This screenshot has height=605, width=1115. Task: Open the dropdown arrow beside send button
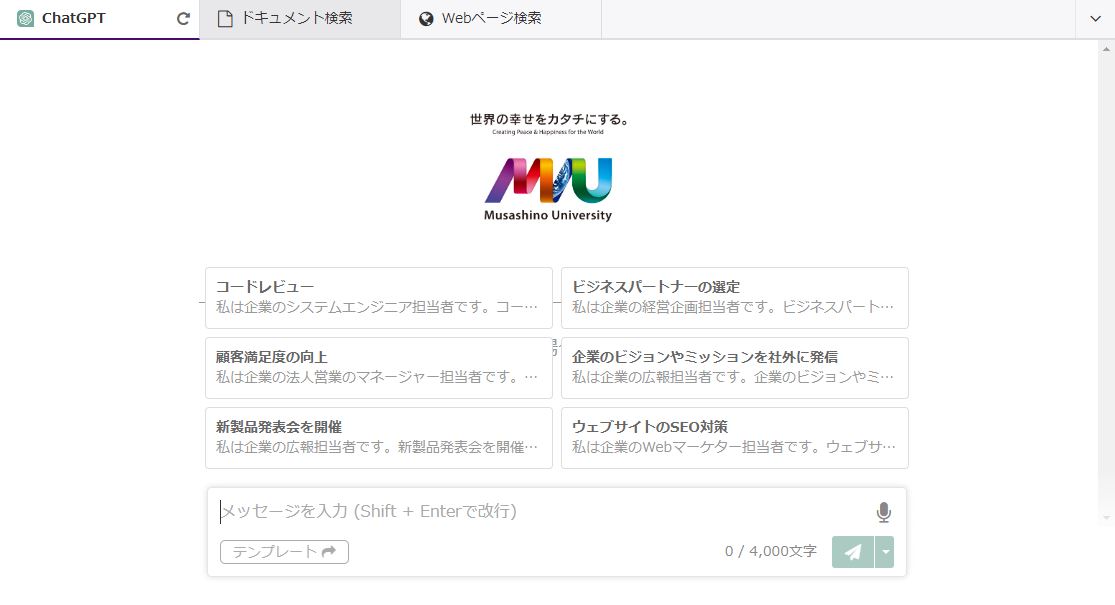pos(885,552)
